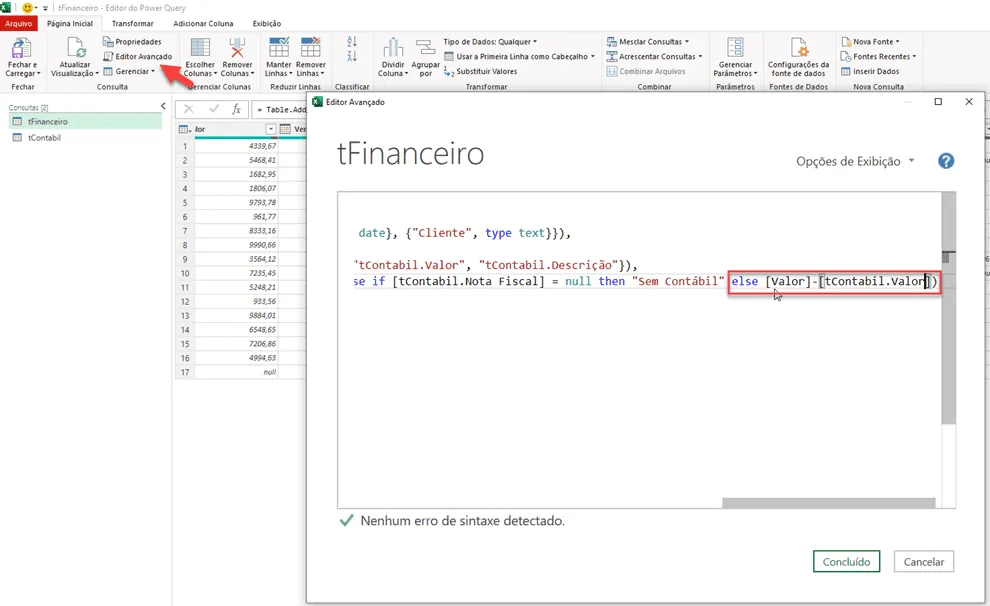Viewport: 990px width, 606px height.
Task: Click the code editor horizontal scrollbar
Action: pos(828,503)
